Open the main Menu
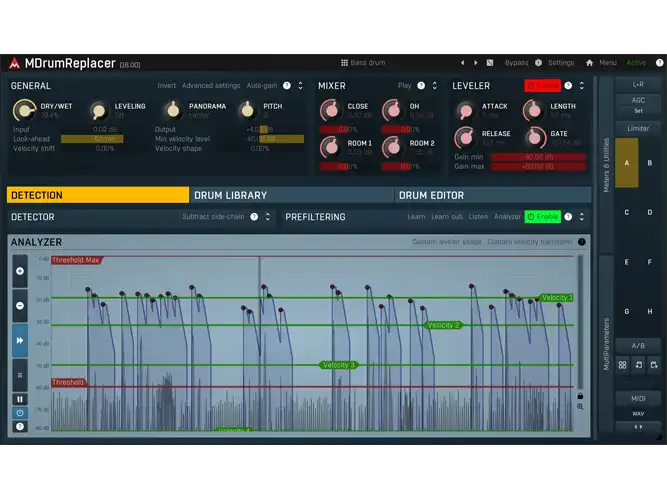This screenshot has height=500, width=667. (x=608, y=63)
